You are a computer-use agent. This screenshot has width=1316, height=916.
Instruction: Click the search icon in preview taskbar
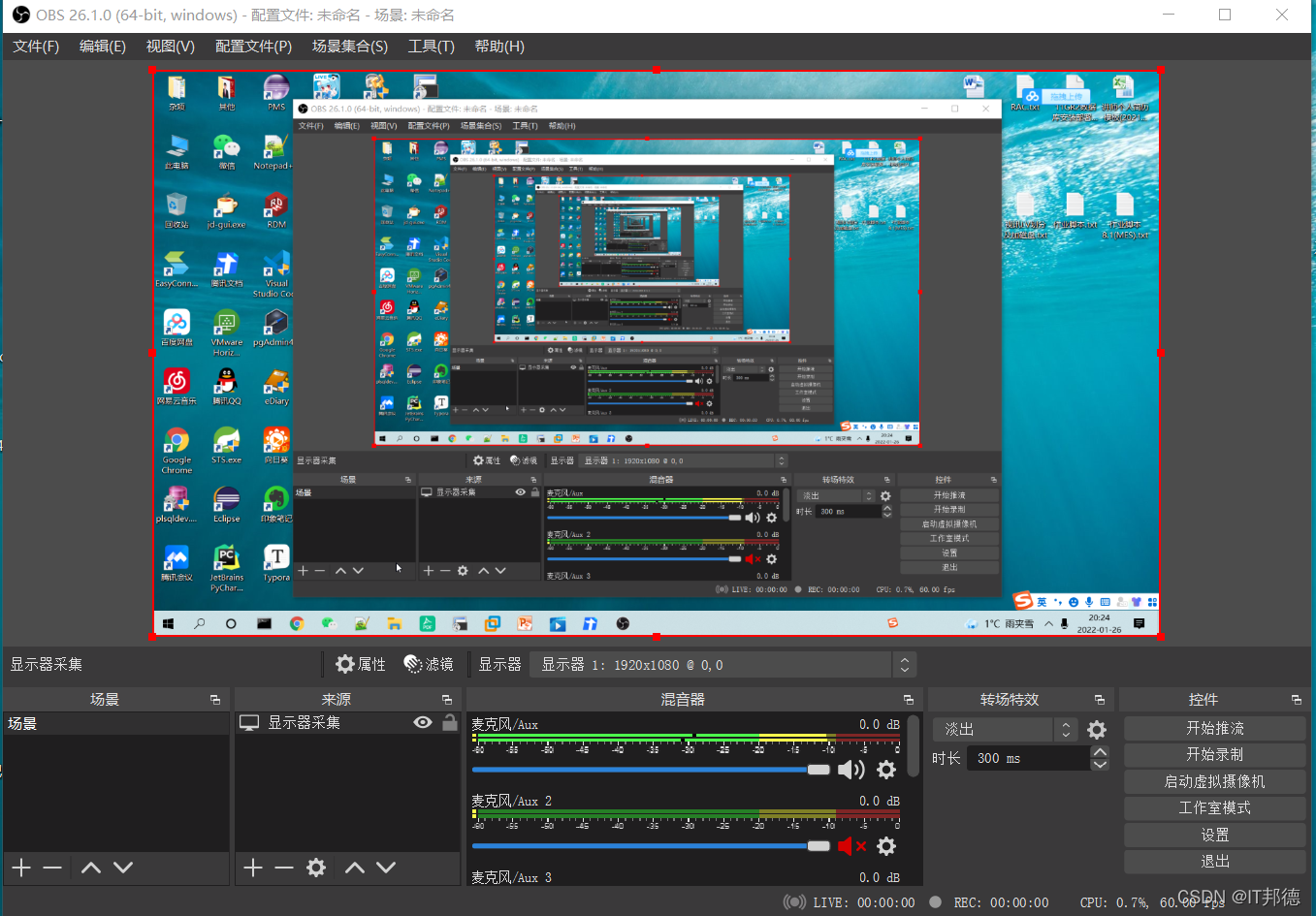(199, 623)
